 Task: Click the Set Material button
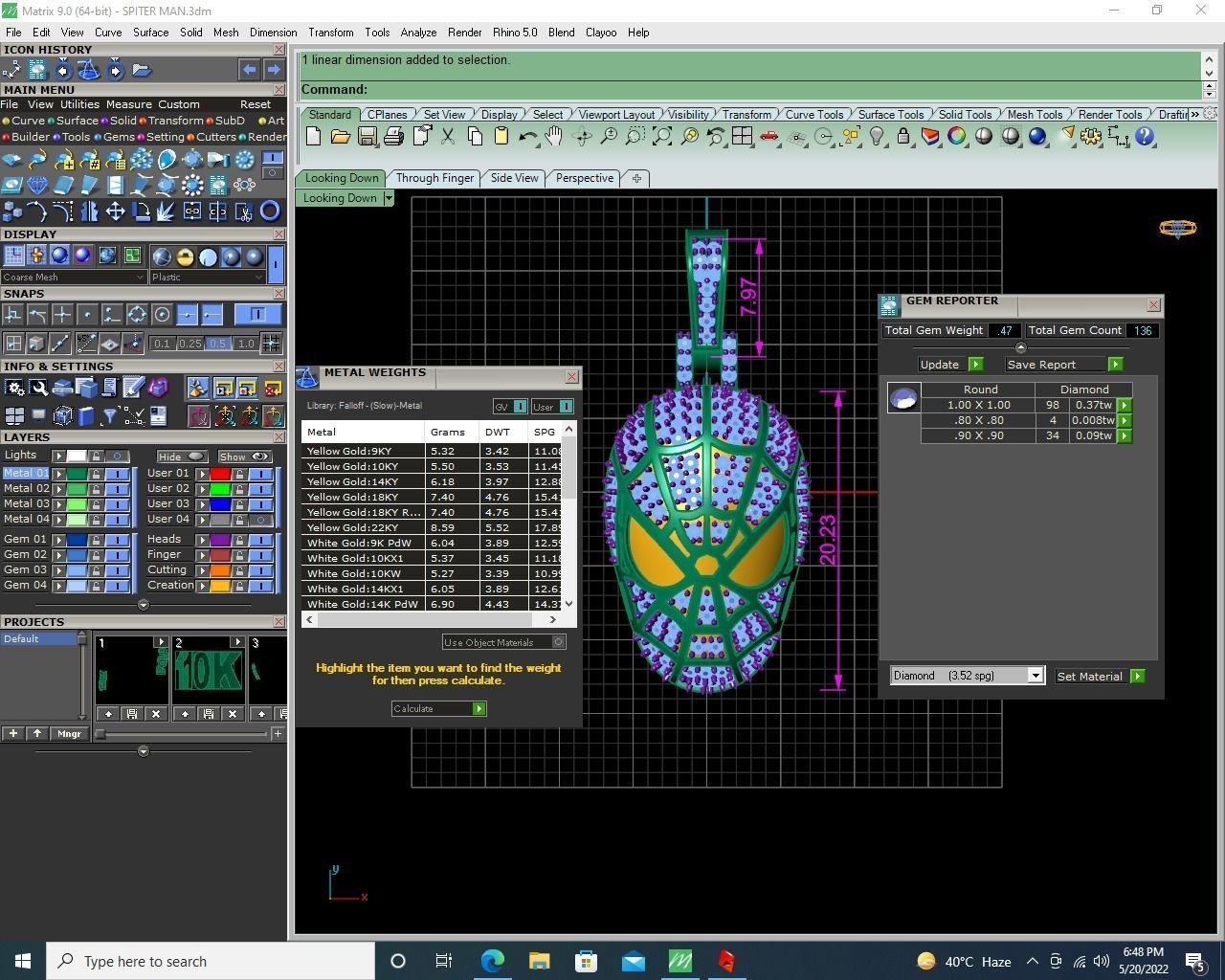1099,677
